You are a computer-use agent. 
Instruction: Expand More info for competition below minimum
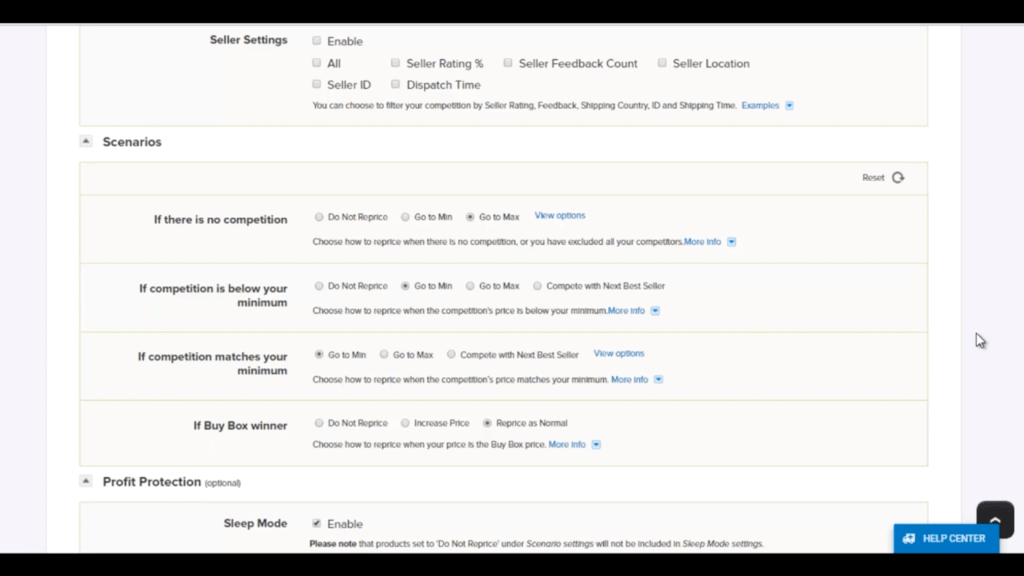(x=655, y=311)
